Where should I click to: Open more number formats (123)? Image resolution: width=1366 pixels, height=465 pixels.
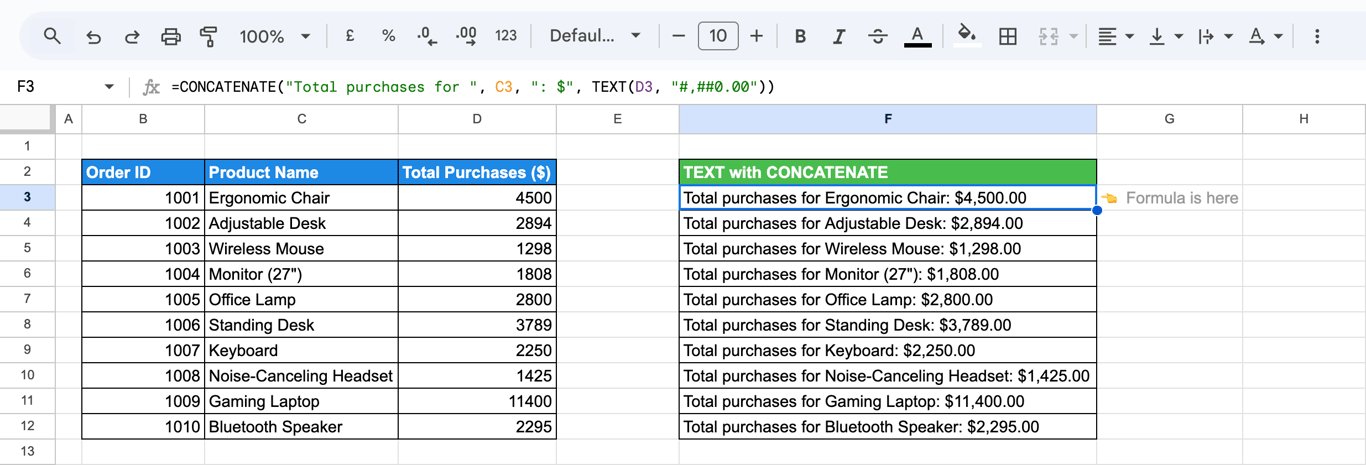(x=506, y=36)
